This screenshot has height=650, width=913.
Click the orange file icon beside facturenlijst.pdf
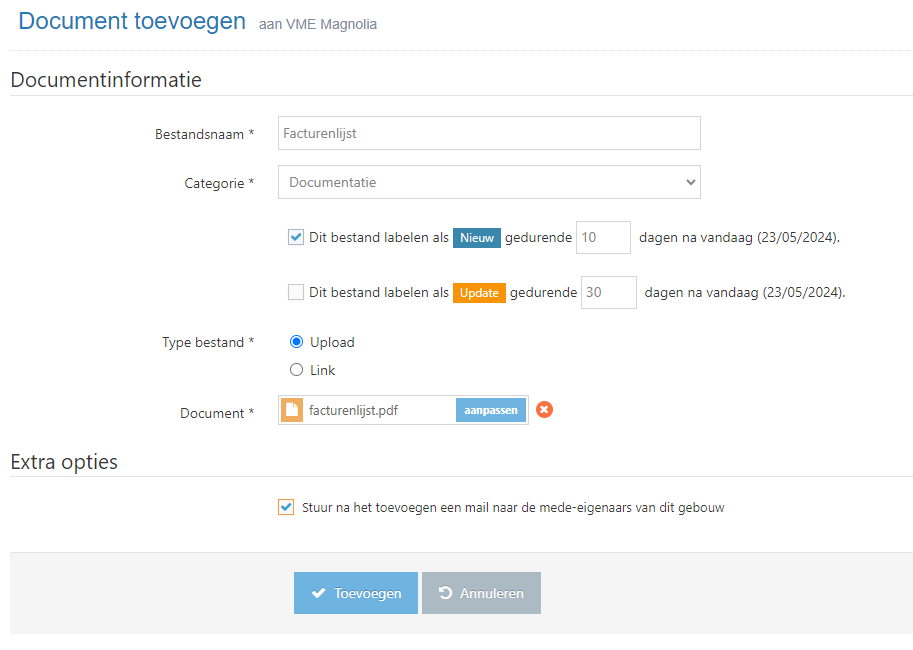[x=292, y=410]
